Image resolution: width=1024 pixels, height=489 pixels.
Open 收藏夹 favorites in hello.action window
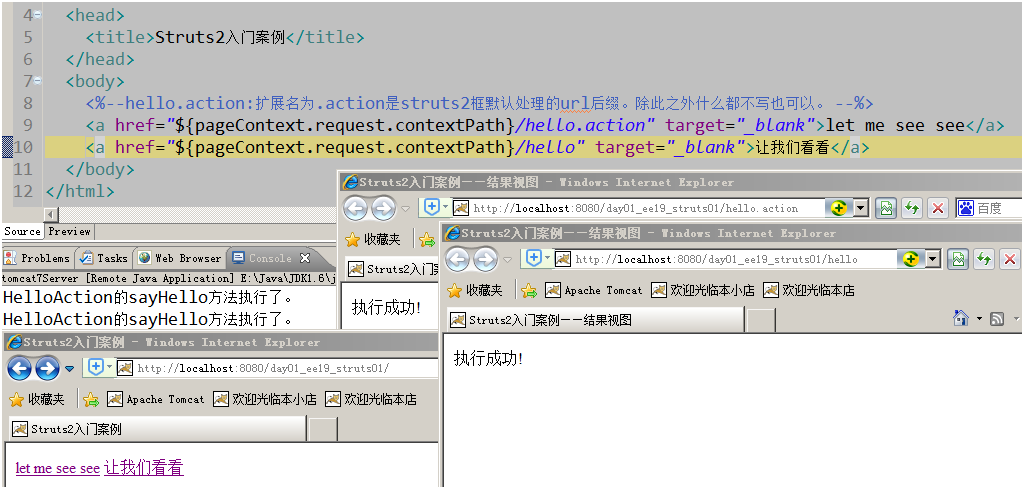click(x=372, y=240)
